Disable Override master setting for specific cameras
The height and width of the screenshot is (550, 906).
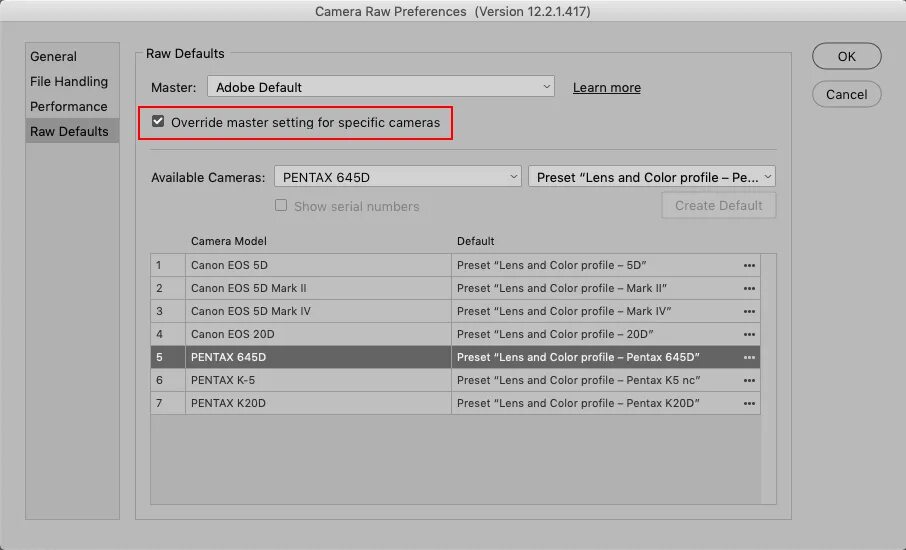(x=158, y=122)
